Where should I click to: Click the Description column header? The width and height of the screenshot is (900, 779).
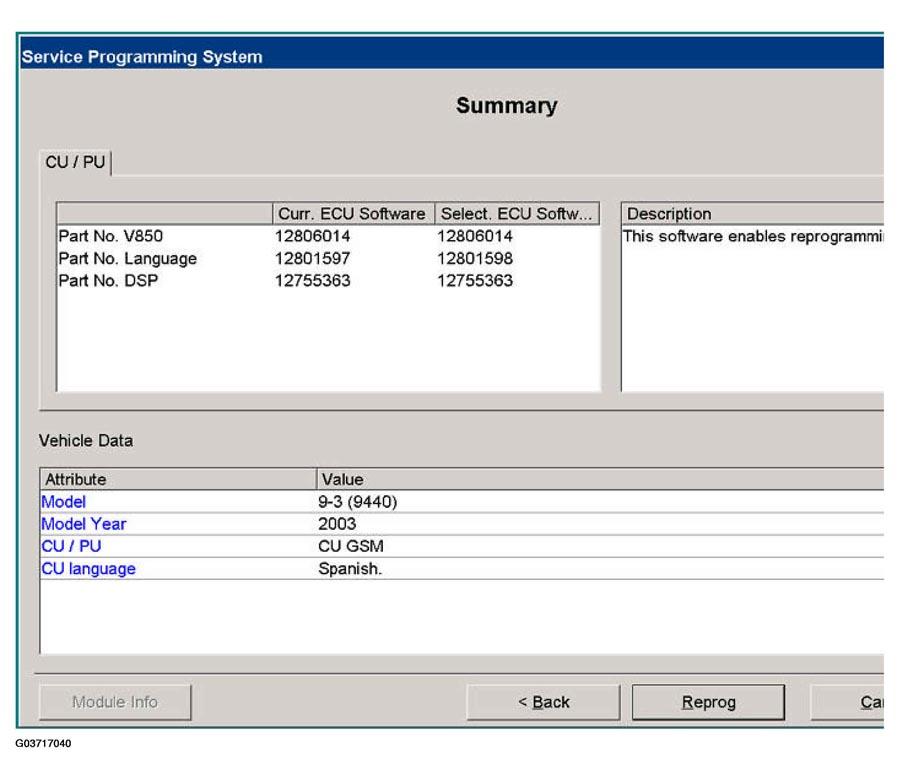[750, 214]
